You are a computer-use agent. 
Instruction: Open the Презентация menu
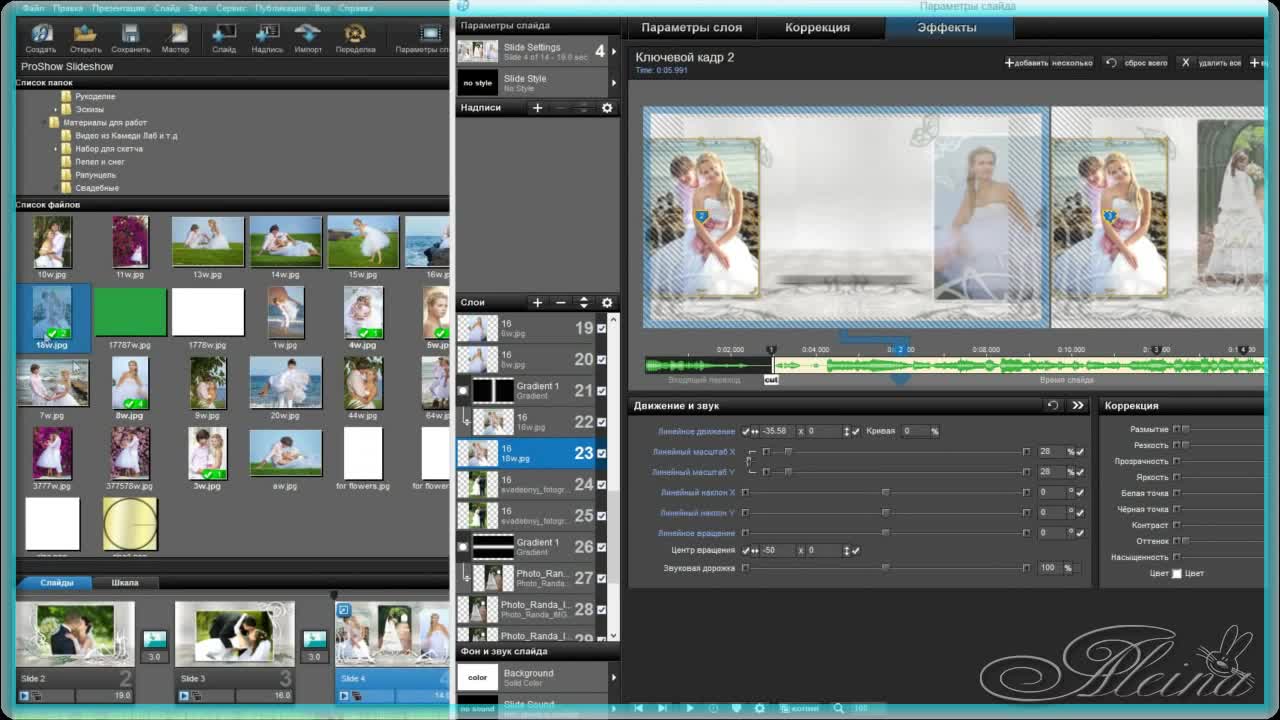118,8
